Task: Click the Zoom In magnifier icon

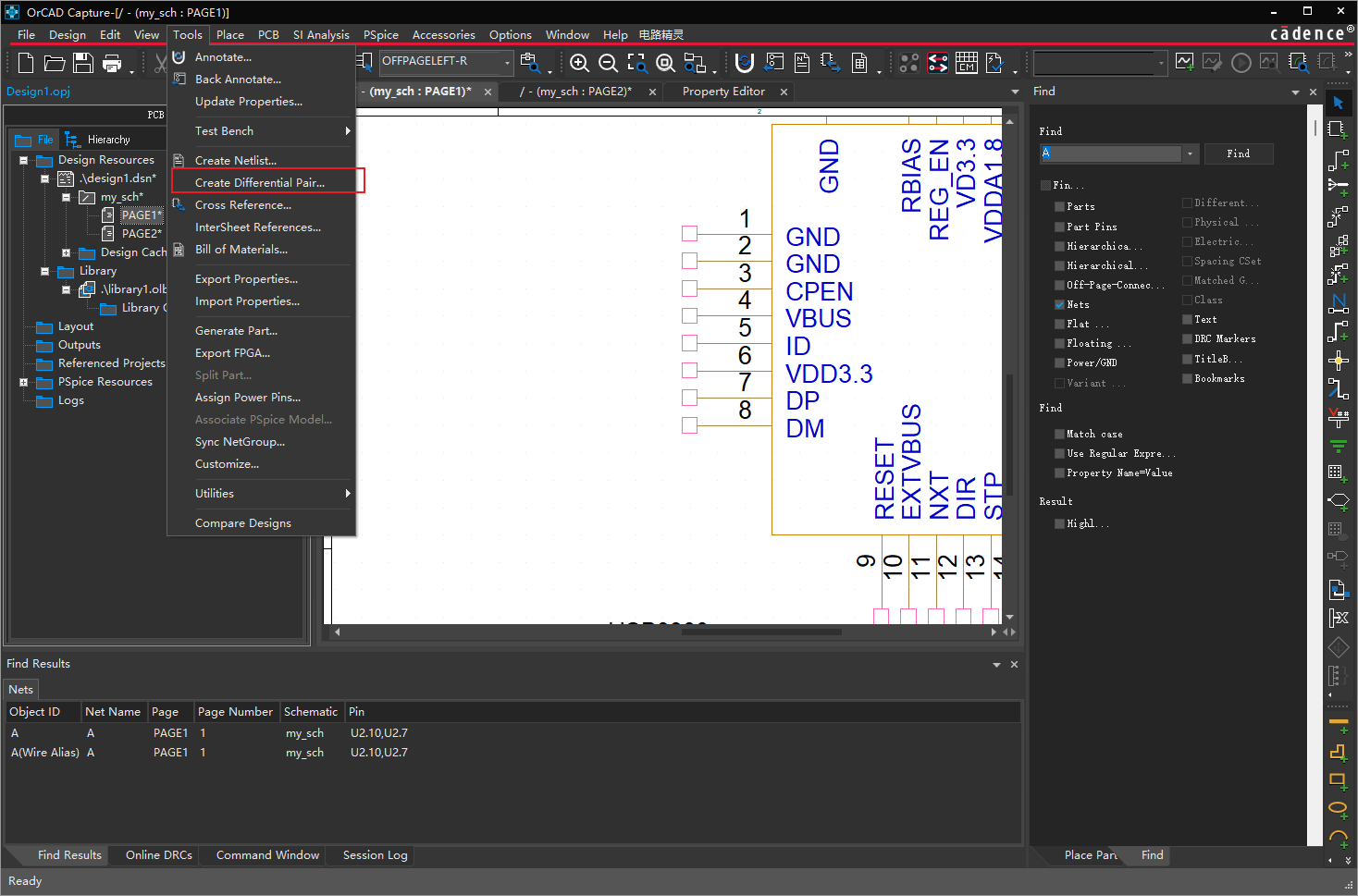Action: tap(579, 63)
